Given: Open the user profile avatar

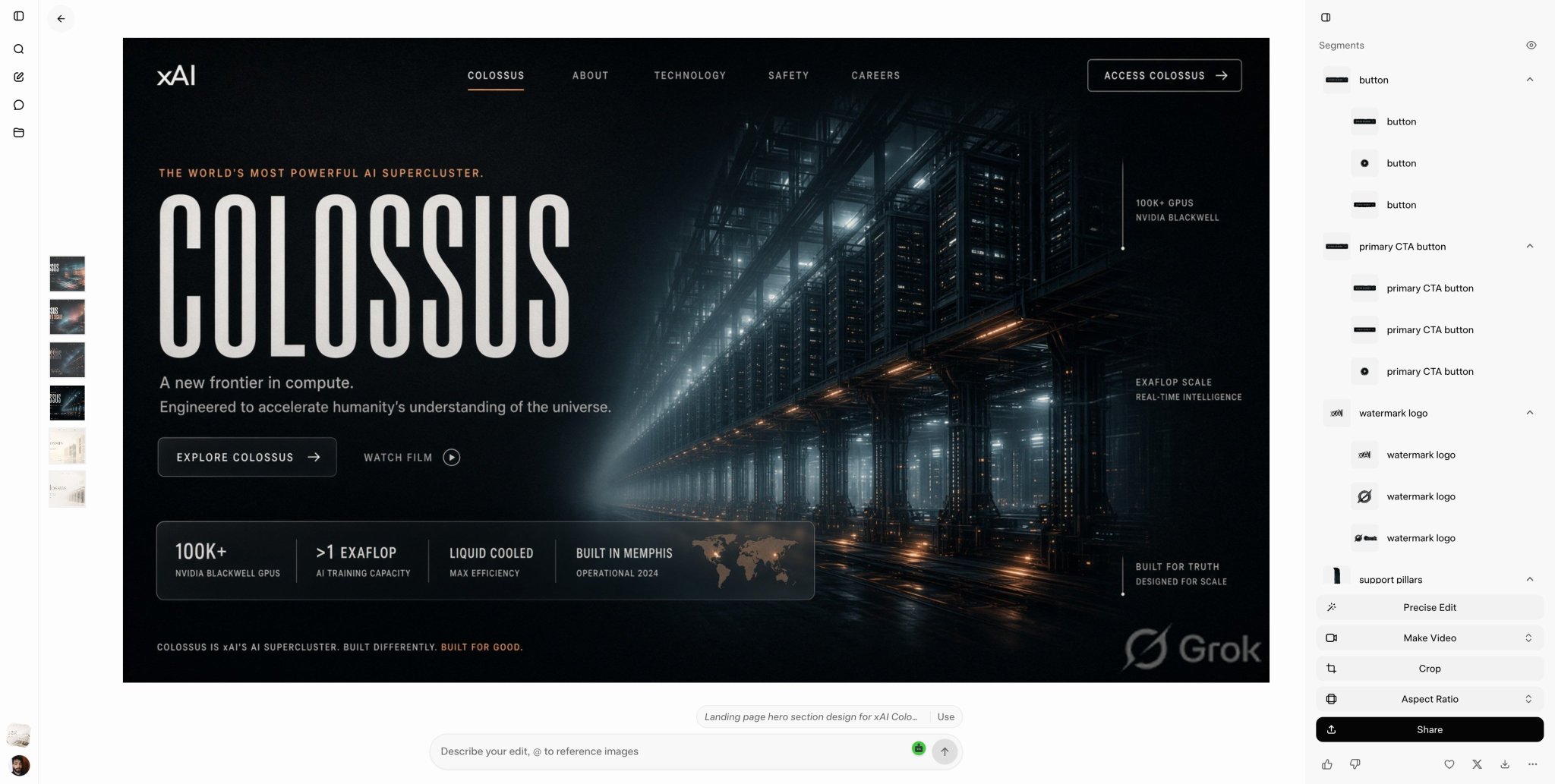Looking at the screenshot, I should [x=20, y=764].
